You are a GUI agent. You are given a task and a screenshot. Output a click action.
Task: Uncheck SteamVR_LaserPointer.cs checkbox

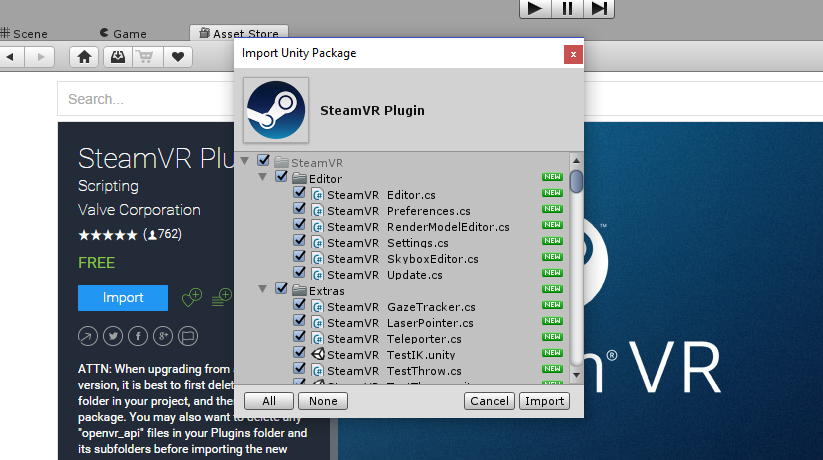[x=300, y=320]
